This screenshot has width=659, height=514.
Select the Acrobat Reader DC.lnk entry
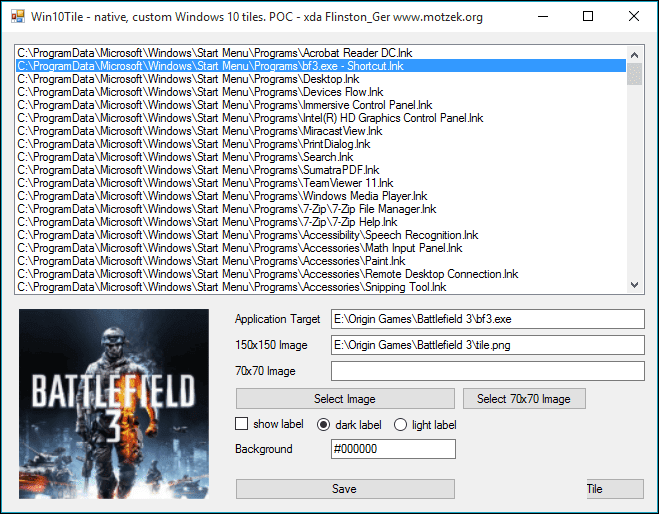(321, 53)
